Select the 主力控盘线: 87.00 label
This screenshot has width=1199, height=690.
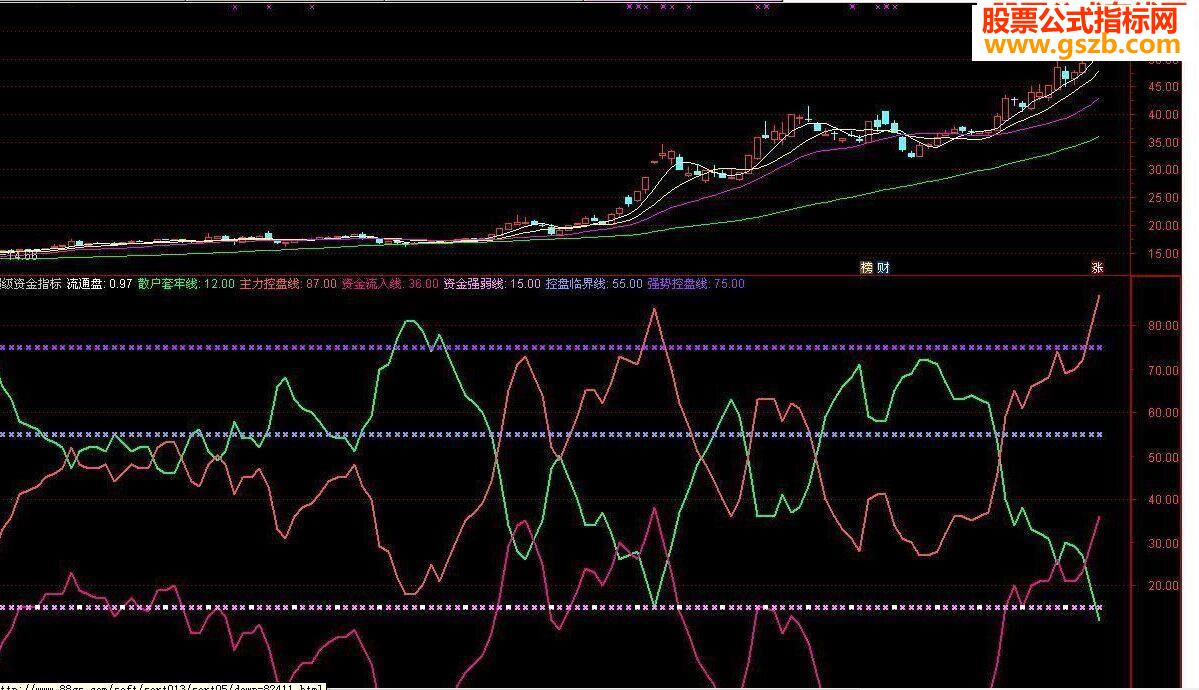coord(288,284)
